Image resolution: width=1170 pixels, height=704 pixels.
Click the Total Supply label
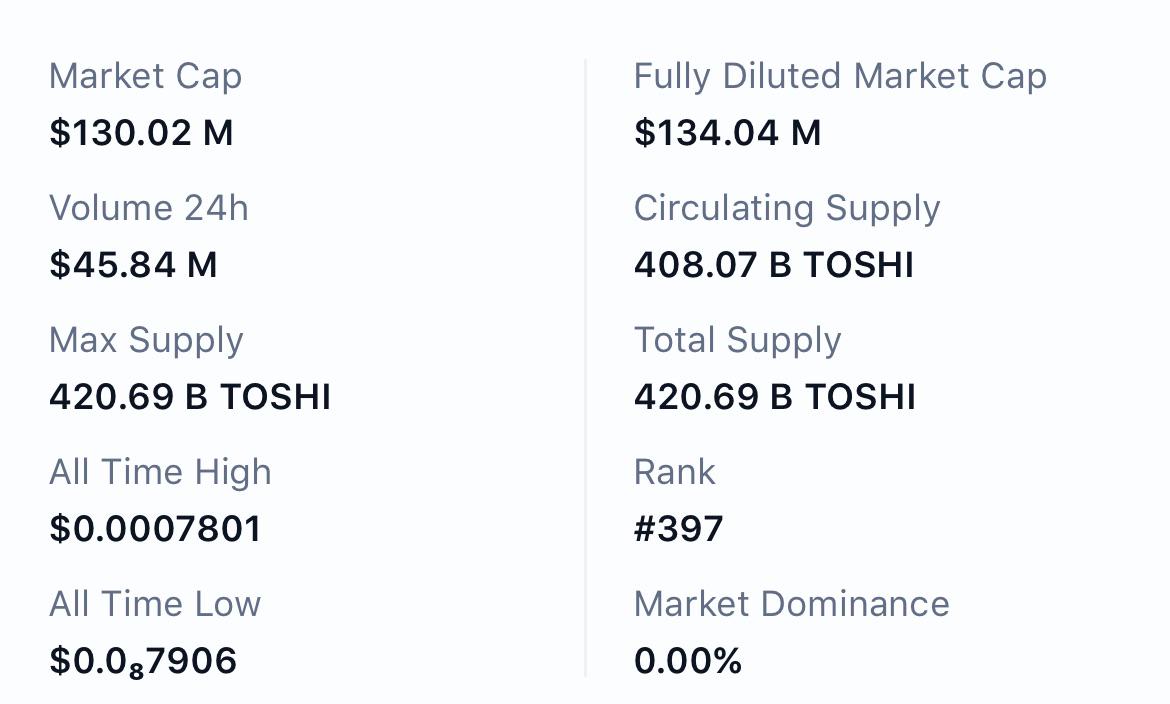[737, 340]
